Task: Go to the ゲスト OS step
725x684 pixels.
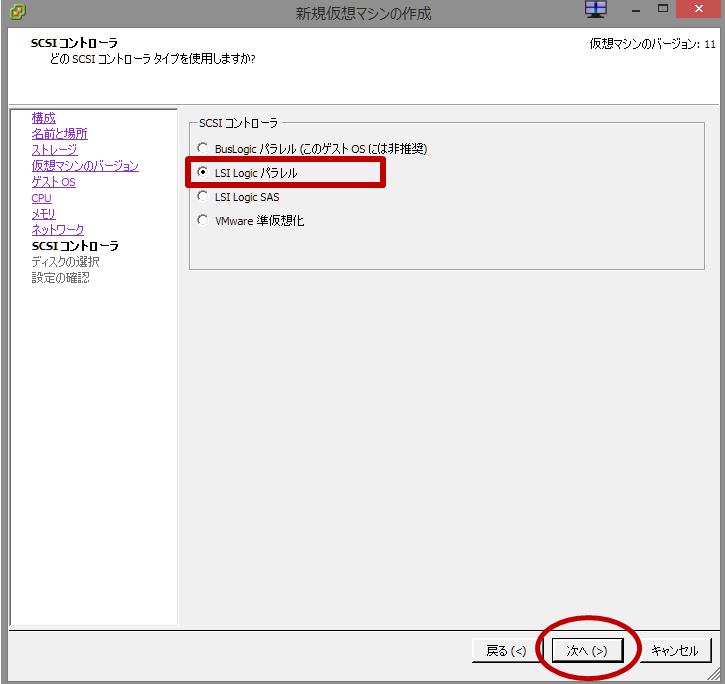Action: pos(53,182)
